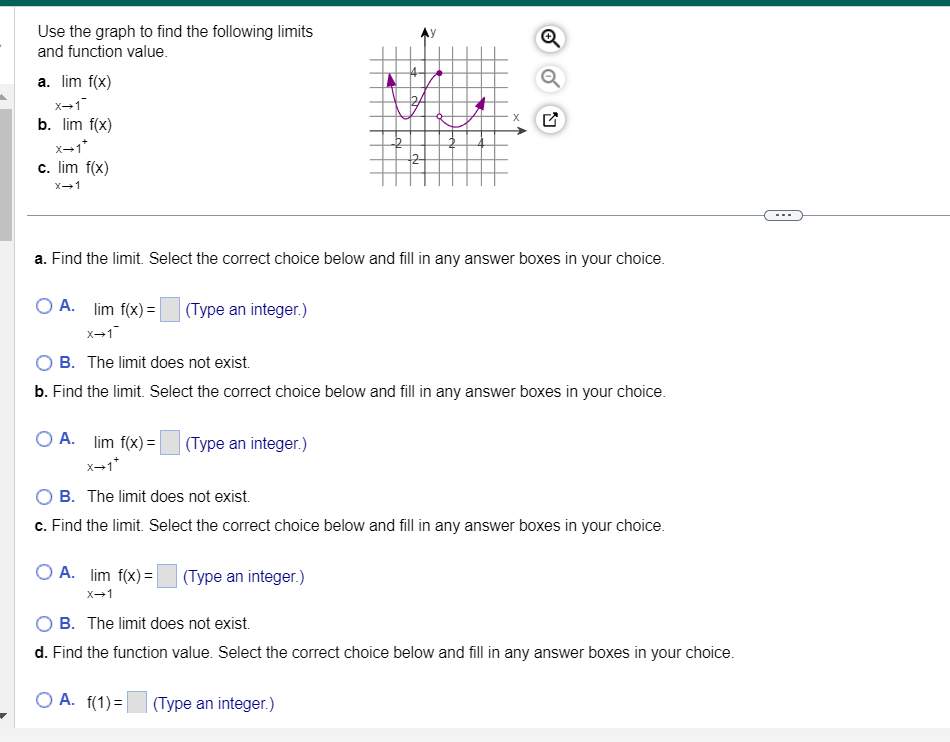
Task: Choose B limit does not exist, part c
Action: pos(44,624)
